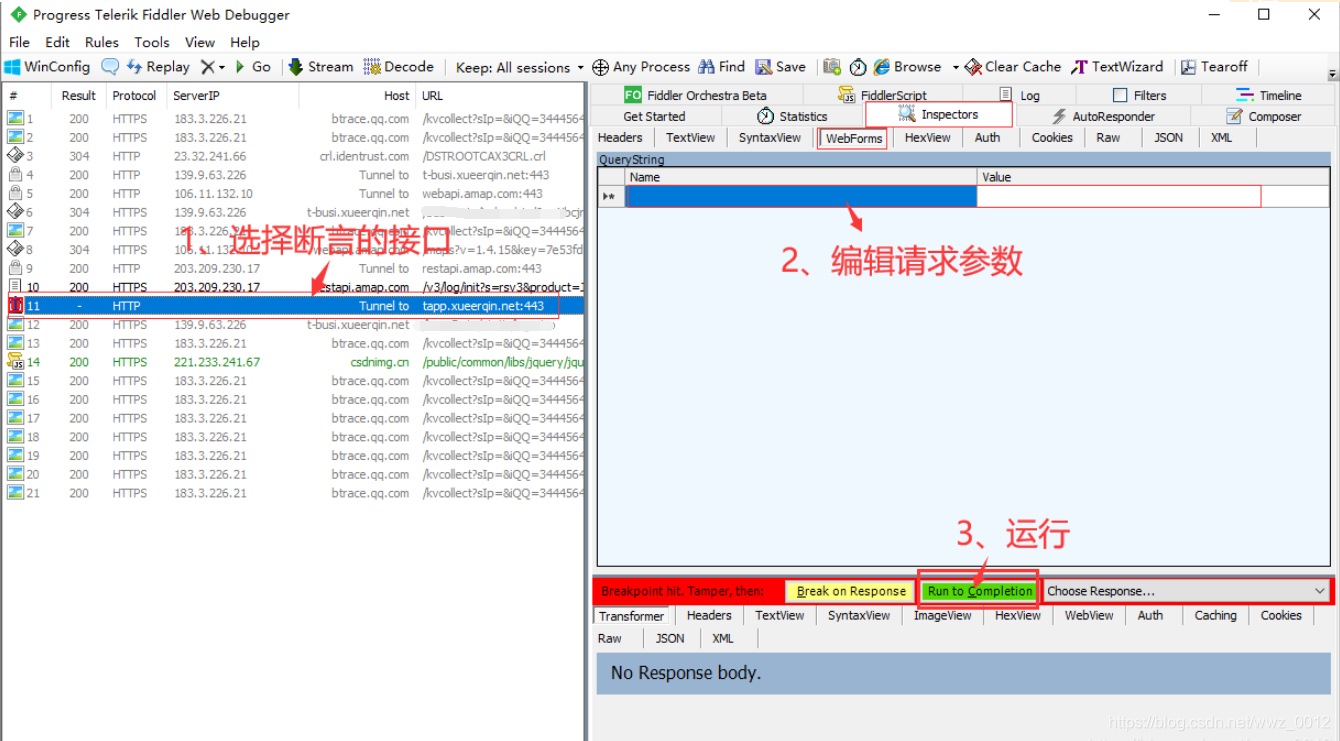1340x741 pixels.
Task: Click the Run to Completion button
Action: 979,591
